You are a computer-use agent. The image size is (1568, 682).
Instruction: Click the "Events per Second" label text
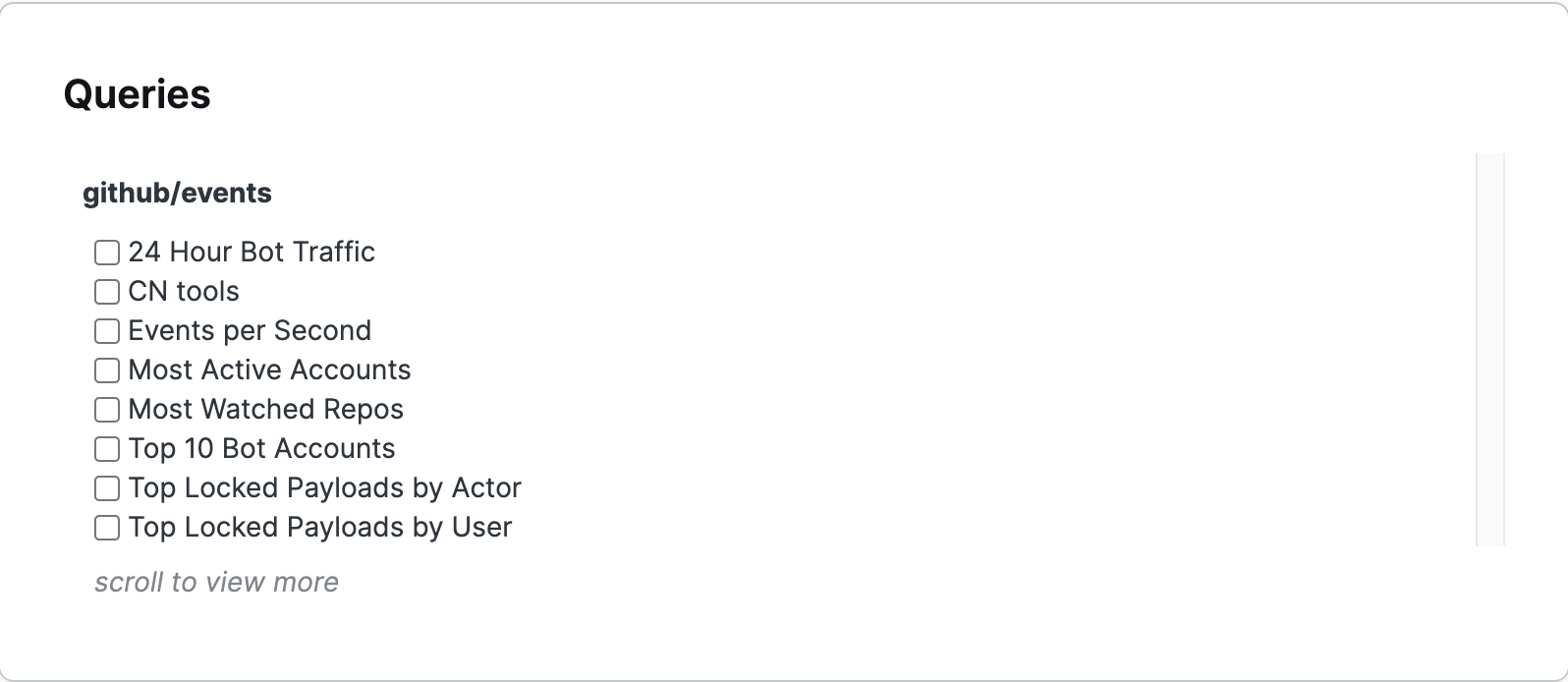pos(250,331)
